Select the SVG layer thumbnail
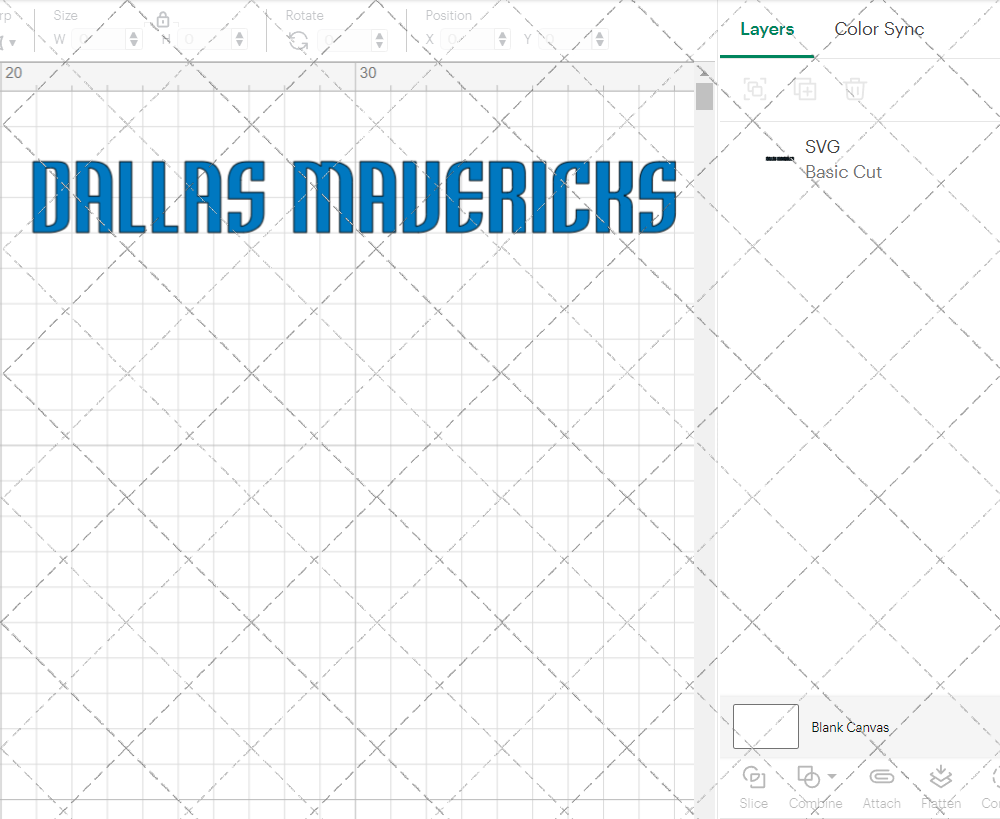1000x819 pixels. coord(779,158)
